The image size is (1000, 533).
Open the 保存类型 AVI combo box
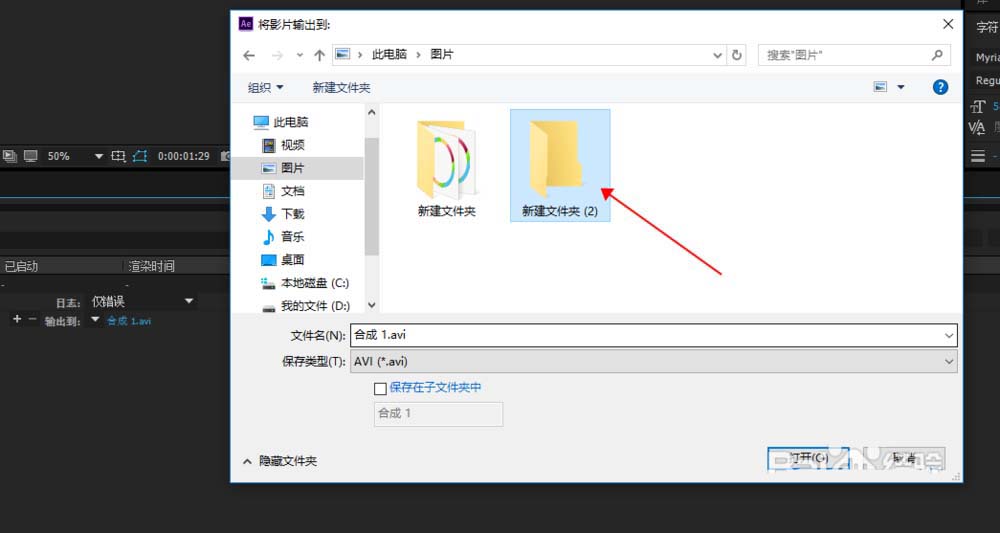[654, 361]
